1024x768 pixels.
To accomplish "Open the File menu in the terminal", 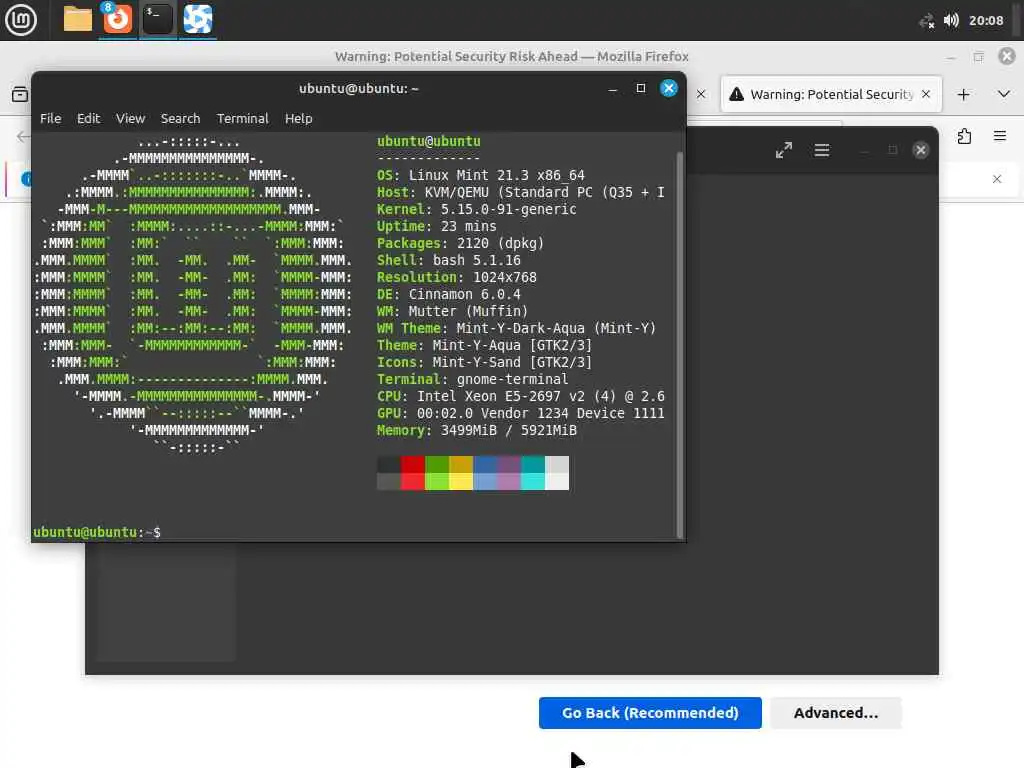I will click(x=50, y=118).
